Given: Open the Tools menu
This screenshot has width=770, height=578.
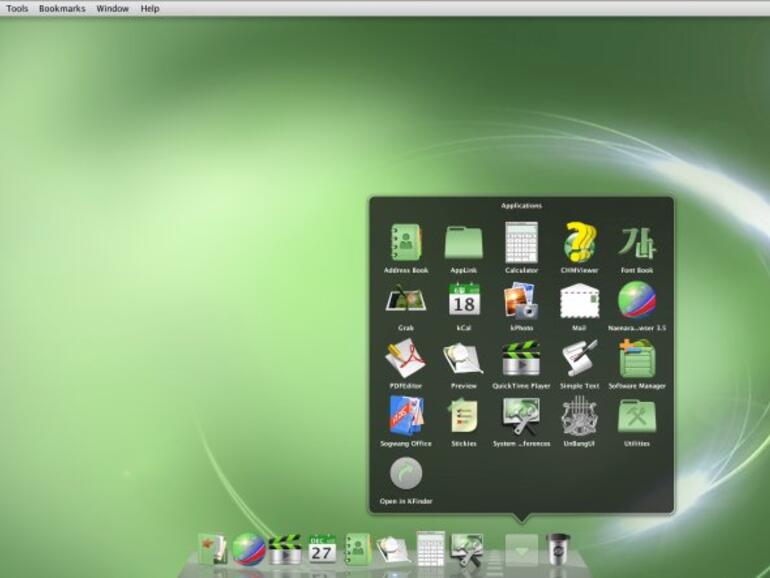Looking at the screenshot, I should (x=17, y=8).
